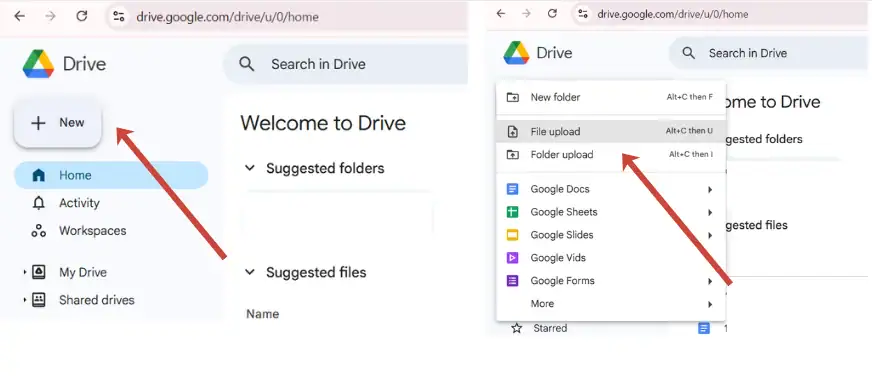
Task: Select Google Sheets in the New menu
Action: coord(611,212)
